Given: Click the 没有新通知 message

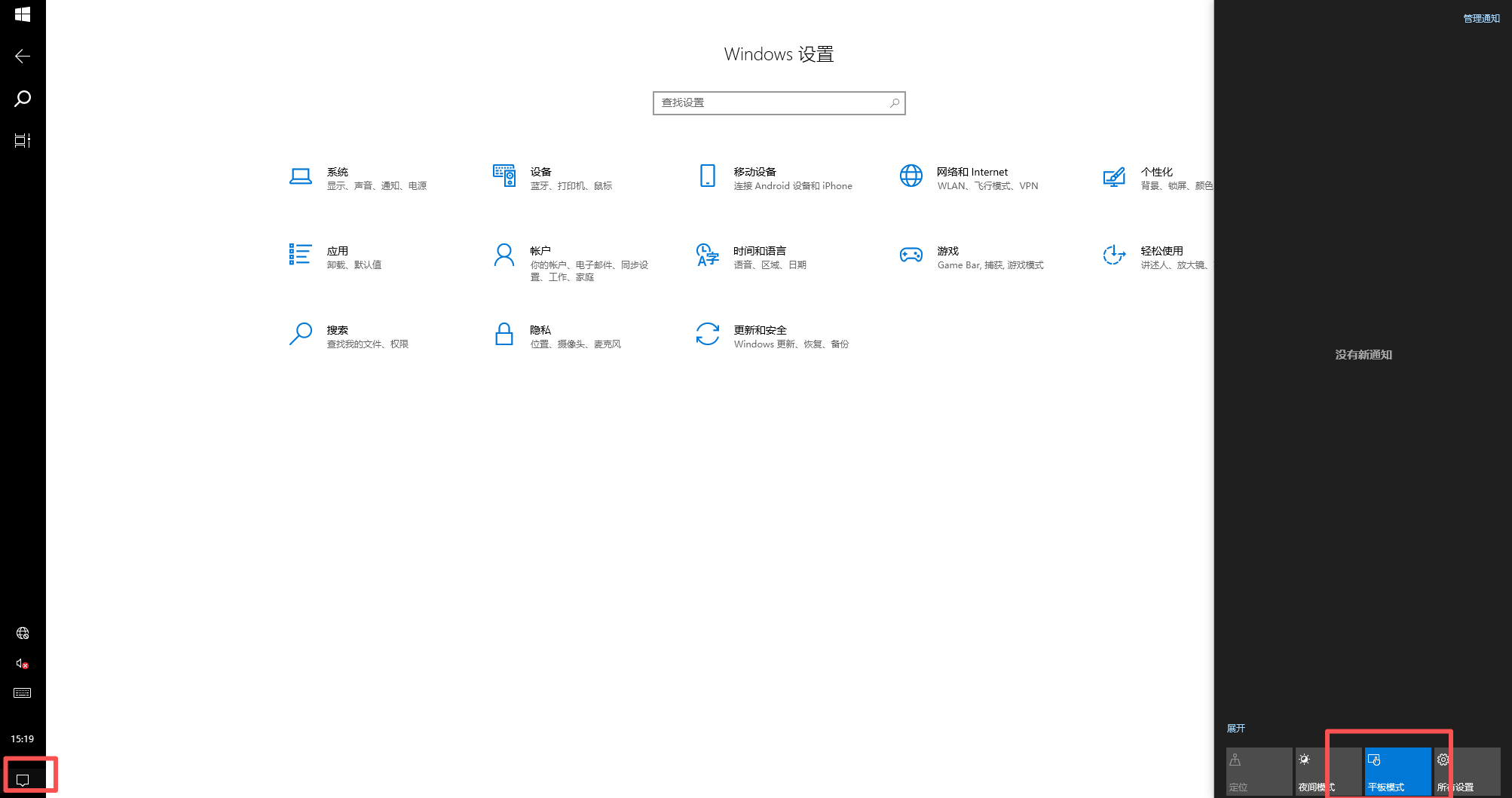Looking at the screenshot, I should pyautogui.click(x=1364, y=355).
